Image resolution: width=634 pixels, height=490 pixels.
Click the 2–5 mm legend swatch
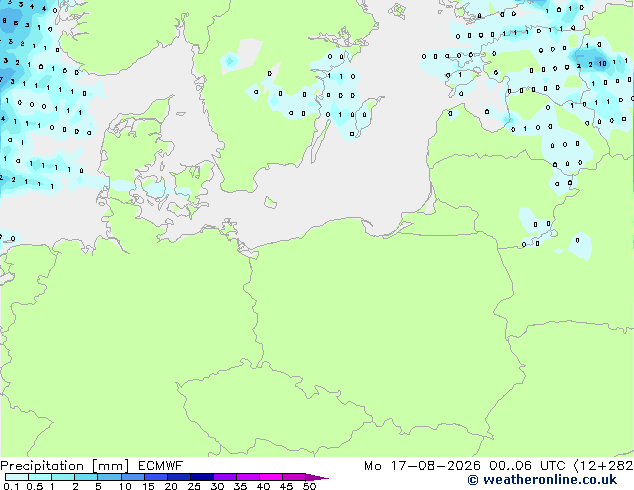pos(86,477)
